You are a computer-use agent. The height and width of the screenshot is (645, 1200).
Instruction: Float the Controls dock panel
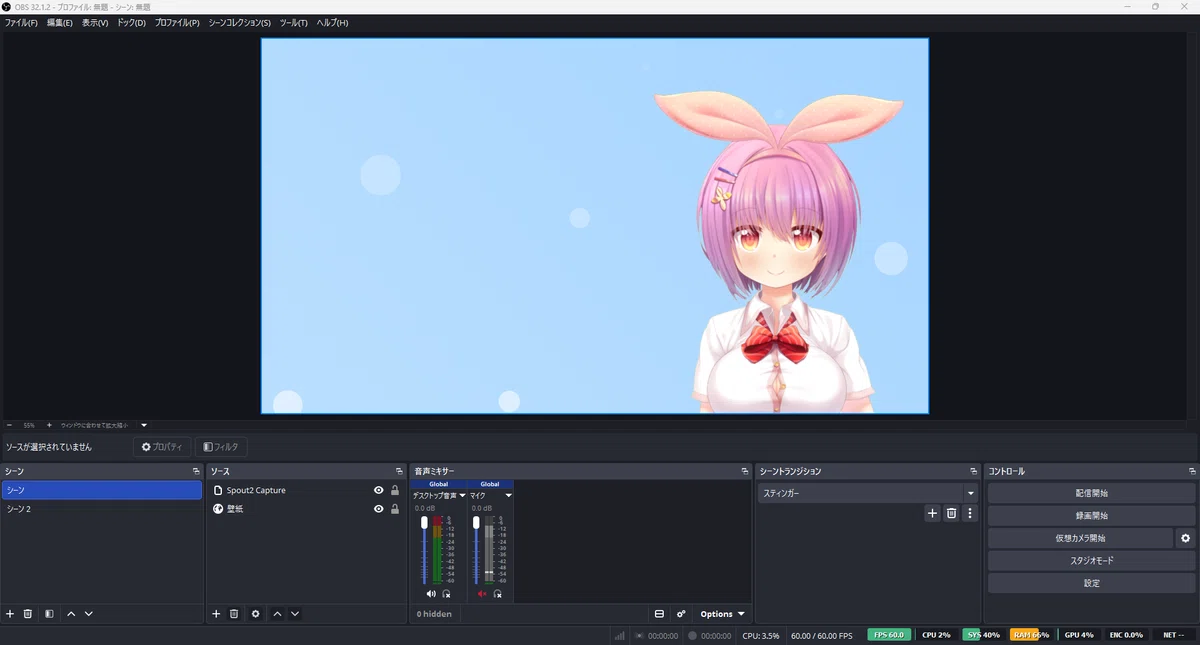click(1192, 471)
